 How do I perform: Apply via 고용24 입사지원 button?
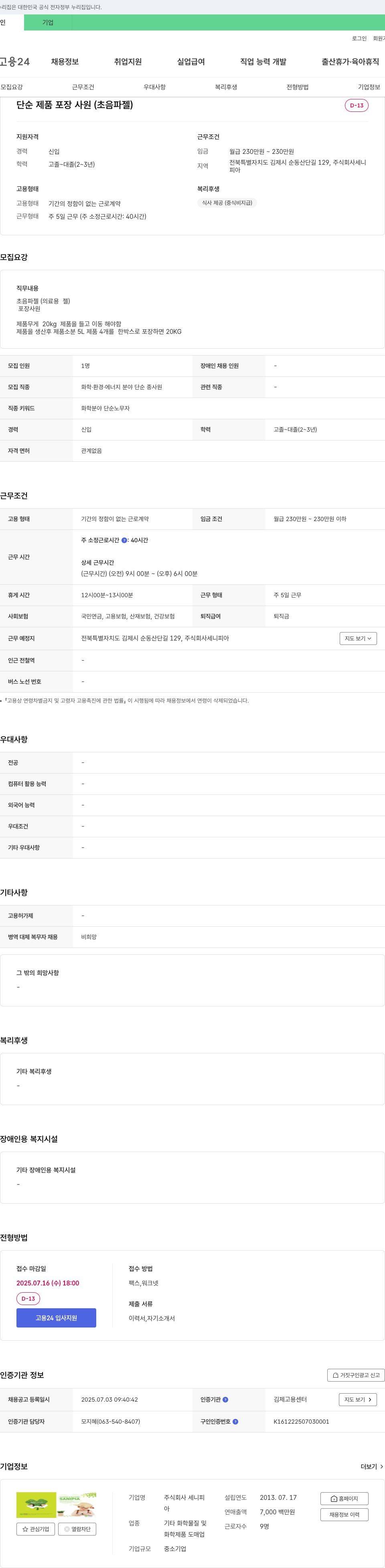click(56, 1317)
